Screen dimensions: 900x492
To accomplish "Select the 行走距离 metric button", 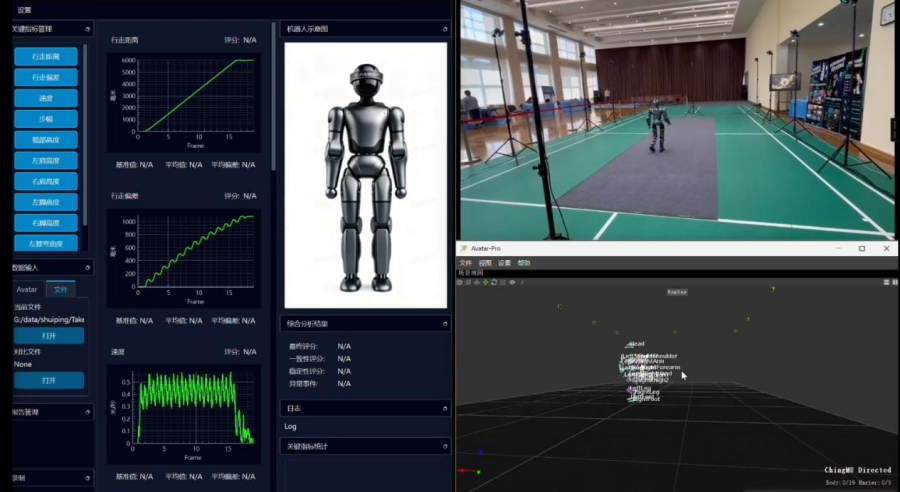I will pos(46,56).
